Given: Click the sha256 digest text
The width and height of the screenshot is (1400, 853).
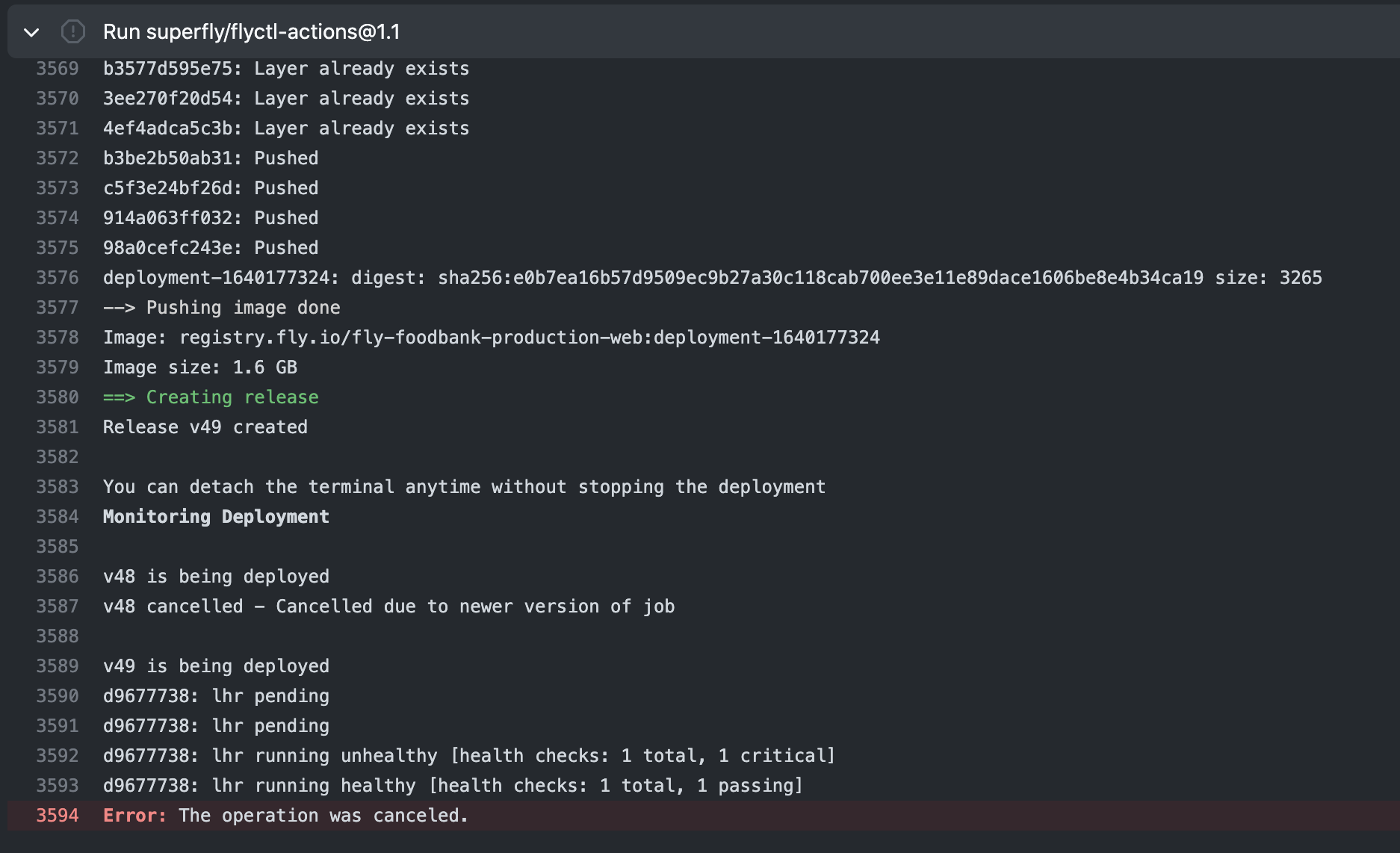Looking at the screenshot, I should 820,278.
